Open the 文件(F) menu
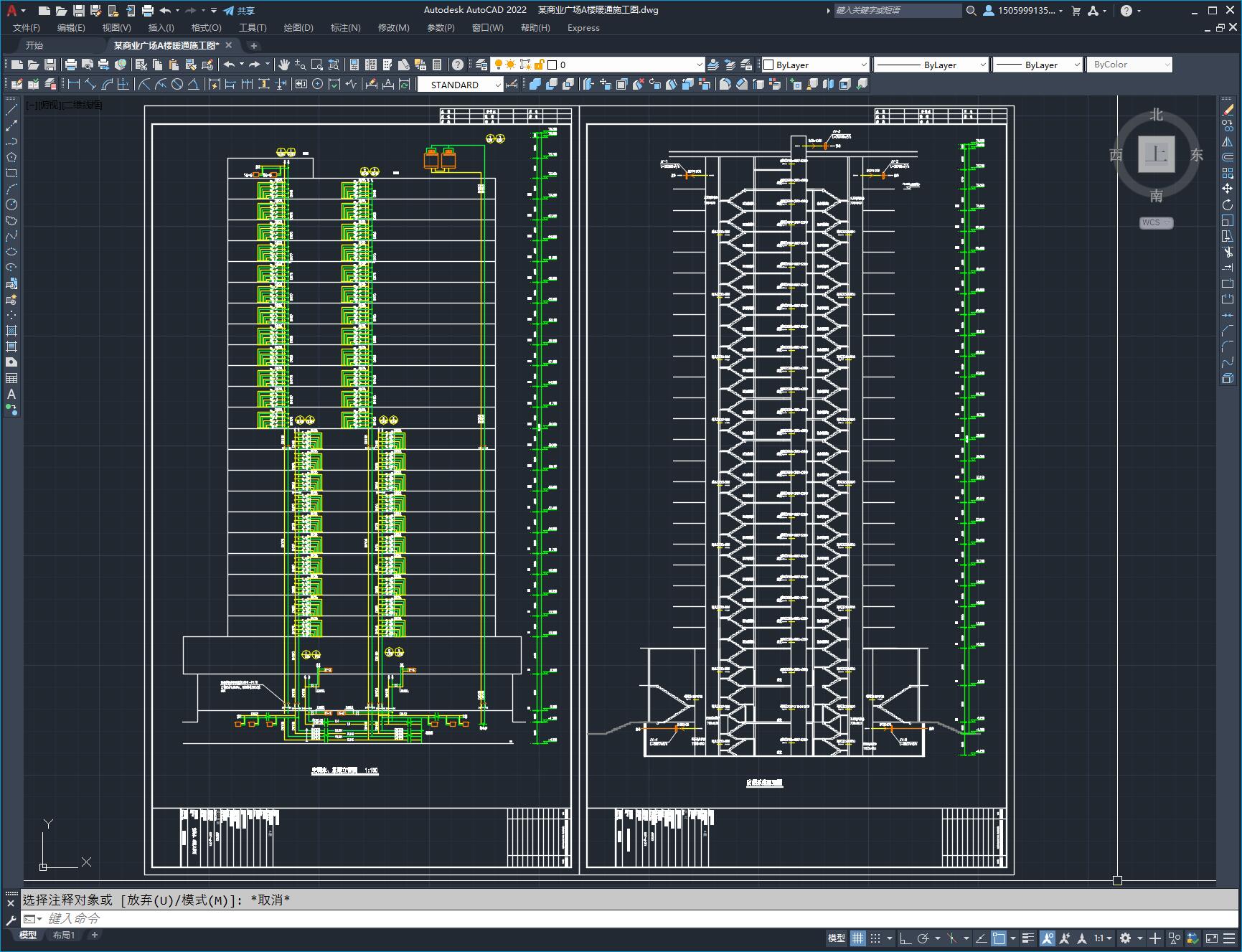Viewport: 1242px width, 952px height. (x=27, y=28)
